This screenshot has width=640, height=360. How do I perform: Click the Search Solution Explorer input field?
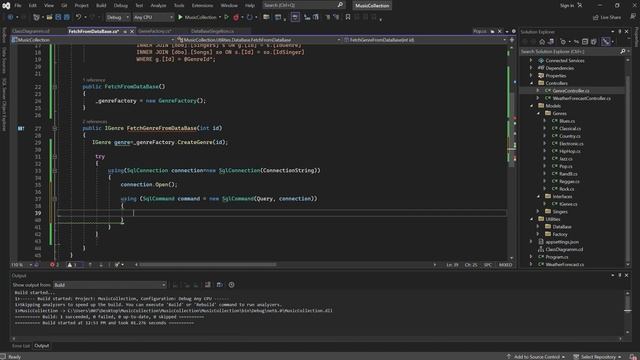coord(569,51)
